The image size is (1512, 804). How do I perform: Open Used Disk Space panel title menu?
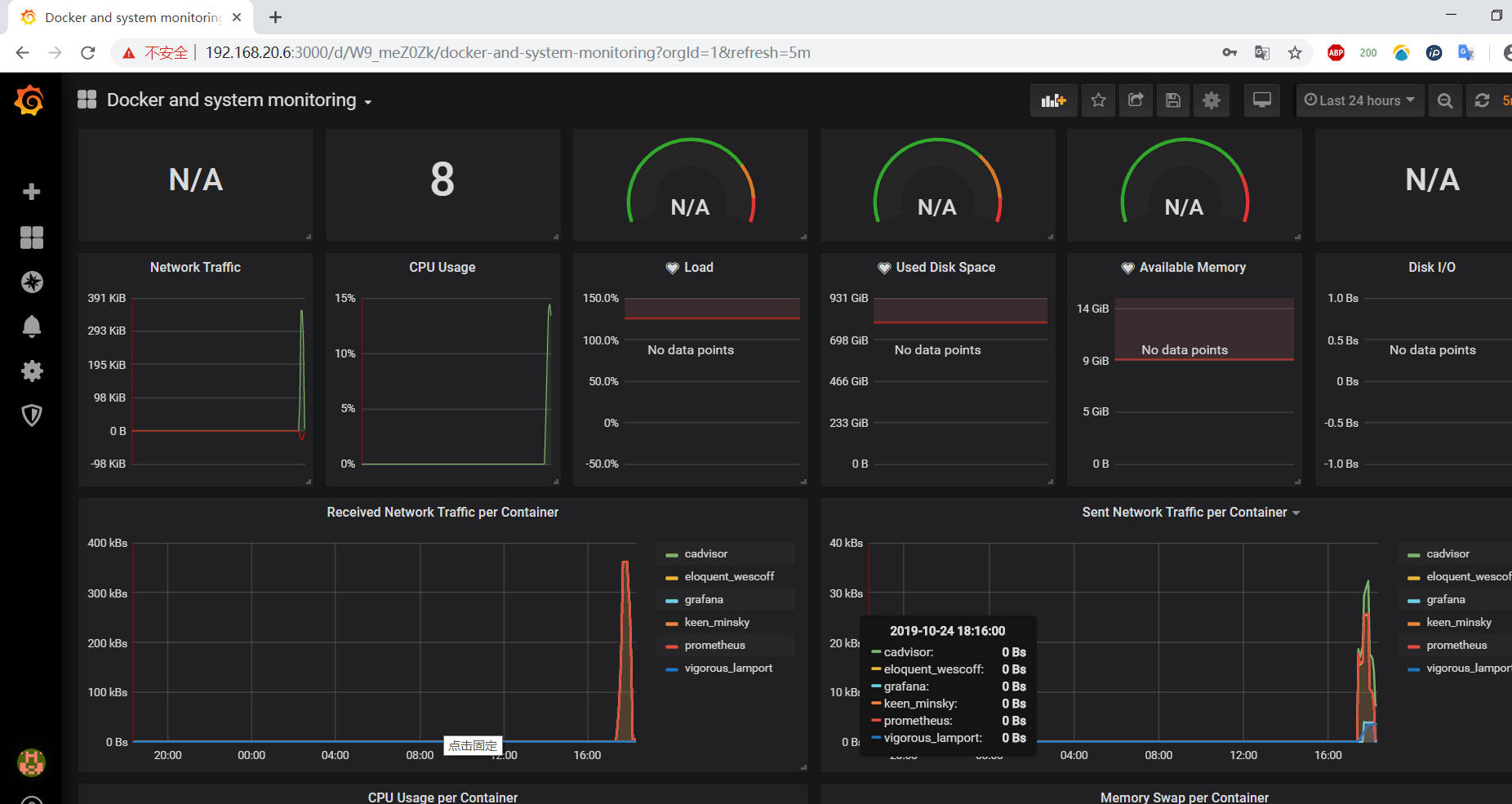point(945,268)
